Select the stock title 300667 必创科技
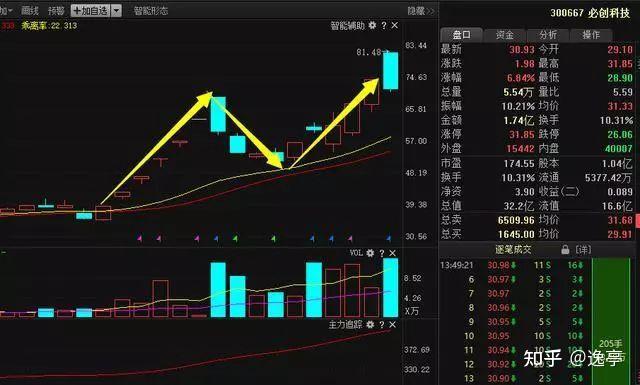This screenshot has height=385, width=640. point(590,13)
